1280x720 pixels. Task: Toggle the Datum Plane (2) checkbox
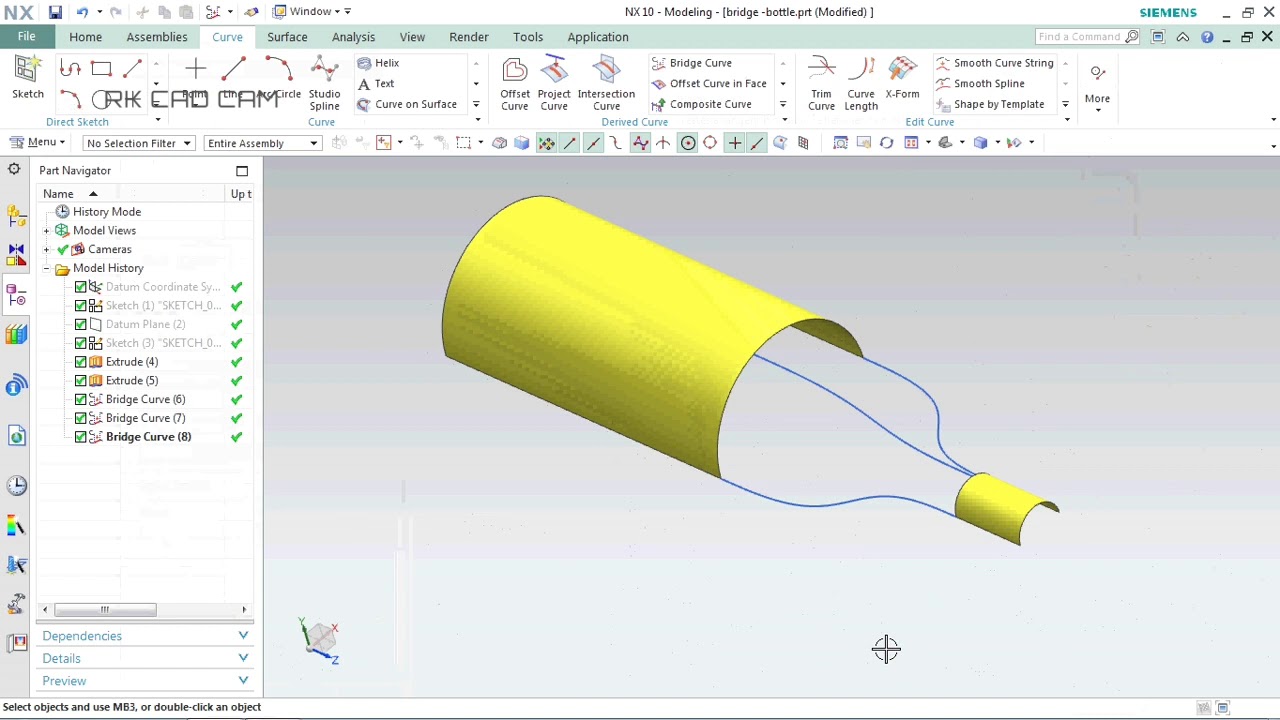(x=81, y=325)
